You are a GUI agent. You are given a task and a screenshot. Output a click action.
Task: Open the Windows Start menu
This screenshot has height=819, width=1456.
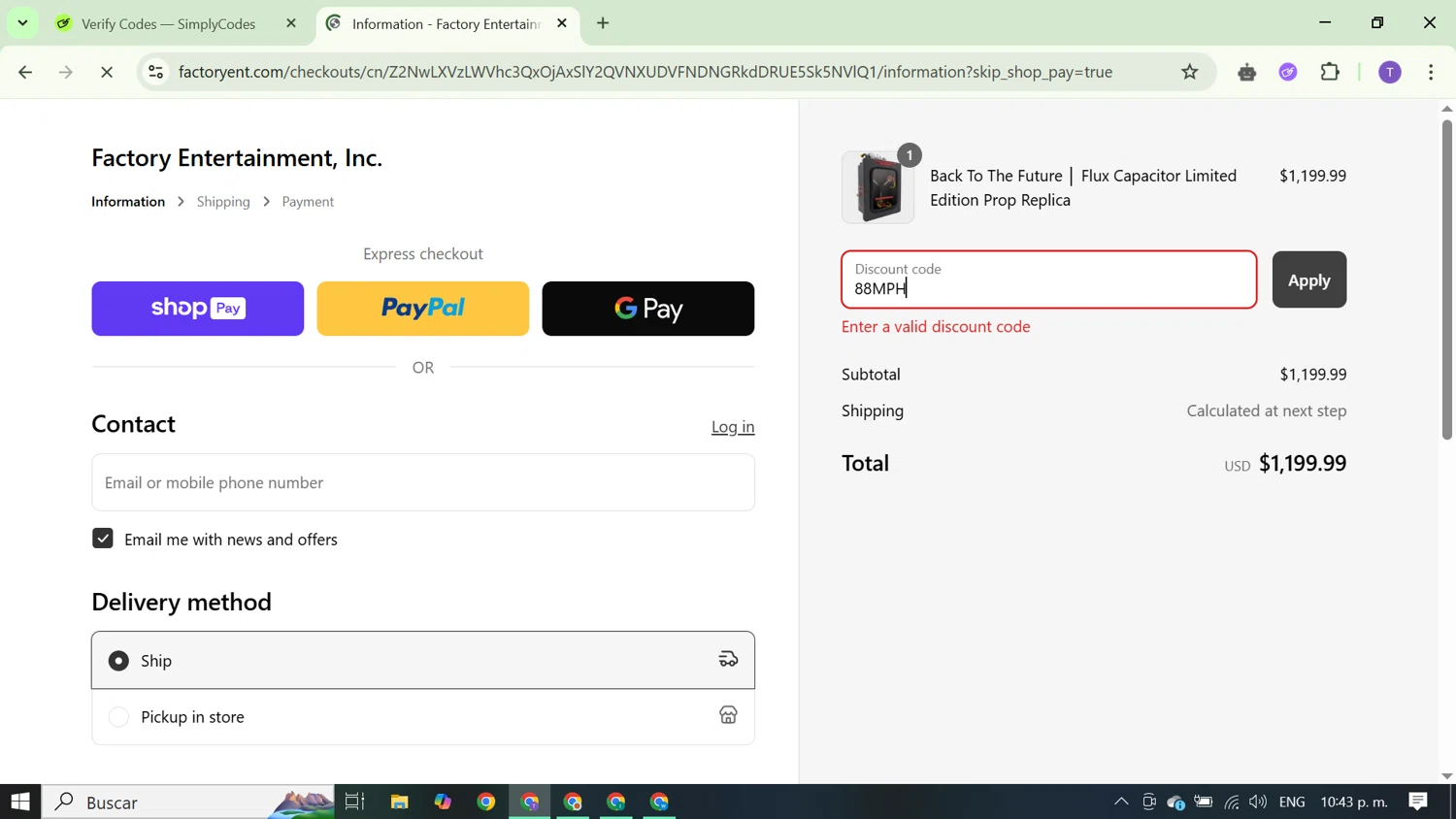click(20, 802)
